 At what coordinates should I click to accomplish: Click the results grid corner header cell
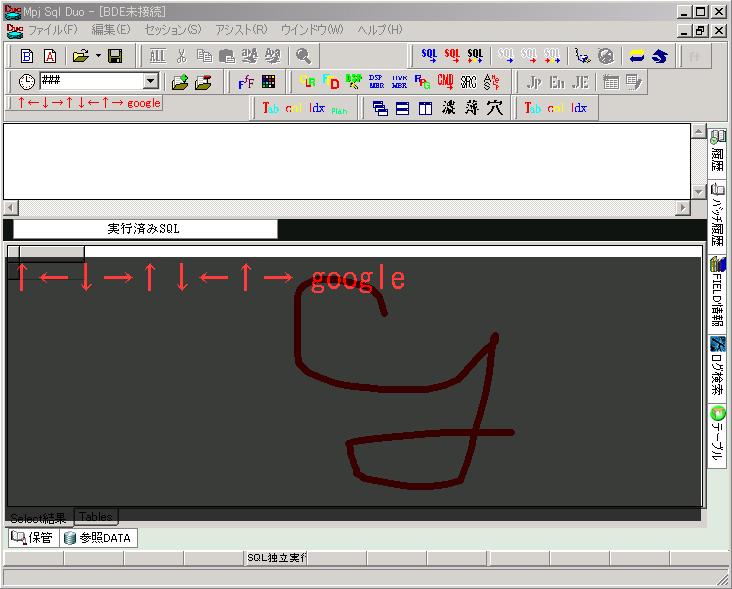tap(14, 252)
